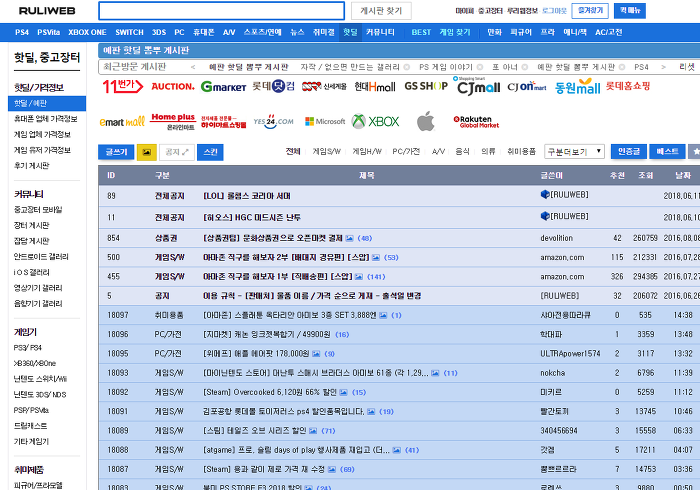Open the Microsoft store logo
Viewport: 700px width, 490px height.
pos(325,121)
